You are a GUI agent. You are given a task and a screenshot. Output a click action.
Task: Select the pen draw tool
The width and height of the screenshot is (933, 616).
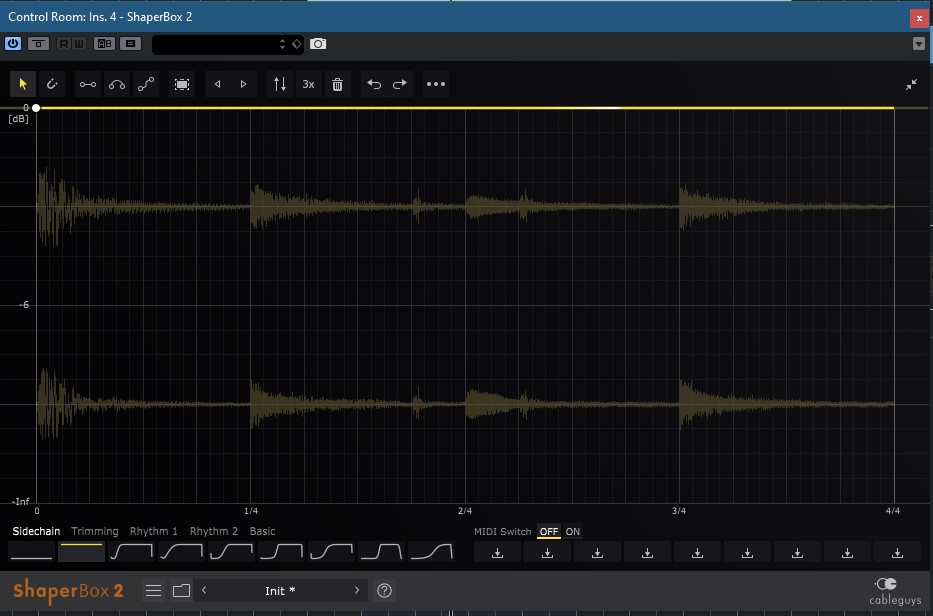52,85
